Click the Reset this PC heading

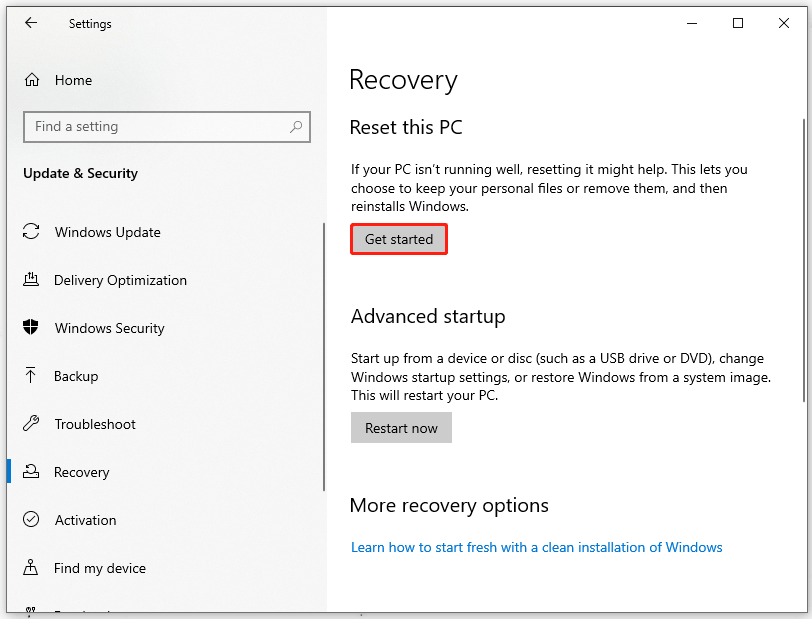pyautogui.click(x=406, y=127)
